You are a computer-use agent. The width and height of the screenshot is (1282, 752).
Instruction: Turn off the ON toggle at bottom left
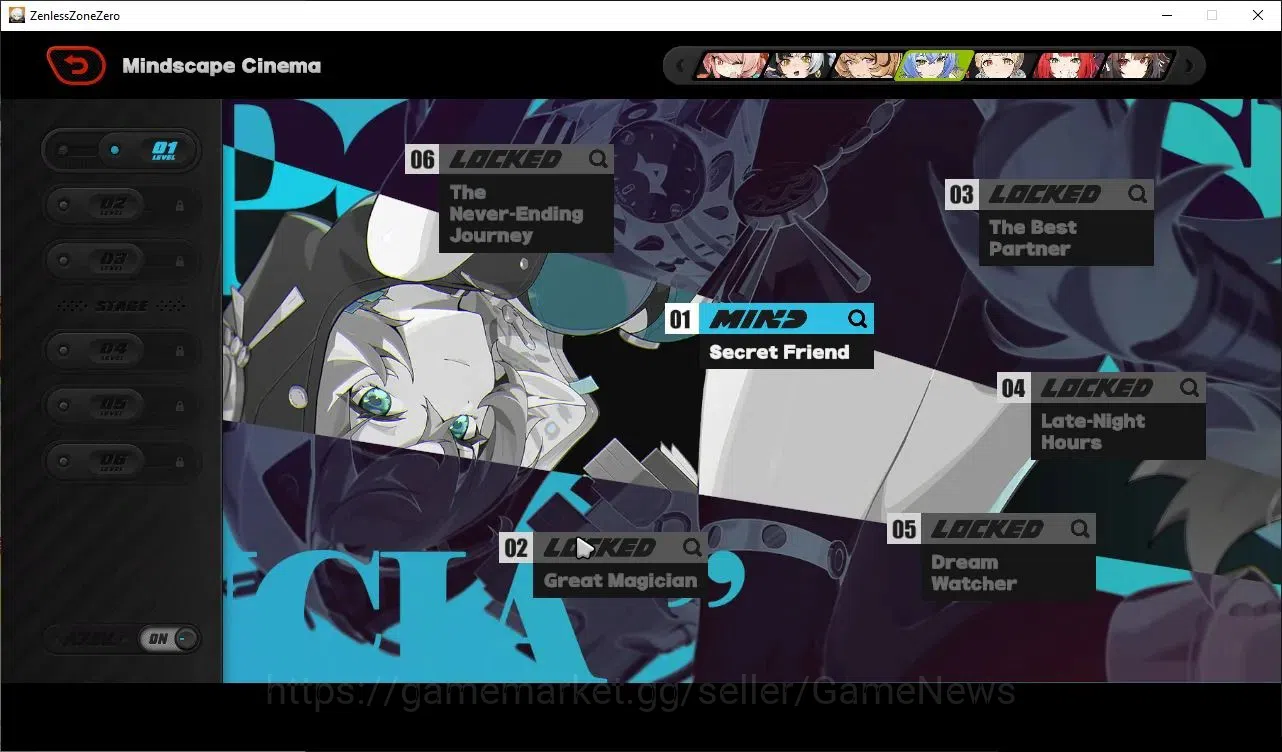coord(169,639)
